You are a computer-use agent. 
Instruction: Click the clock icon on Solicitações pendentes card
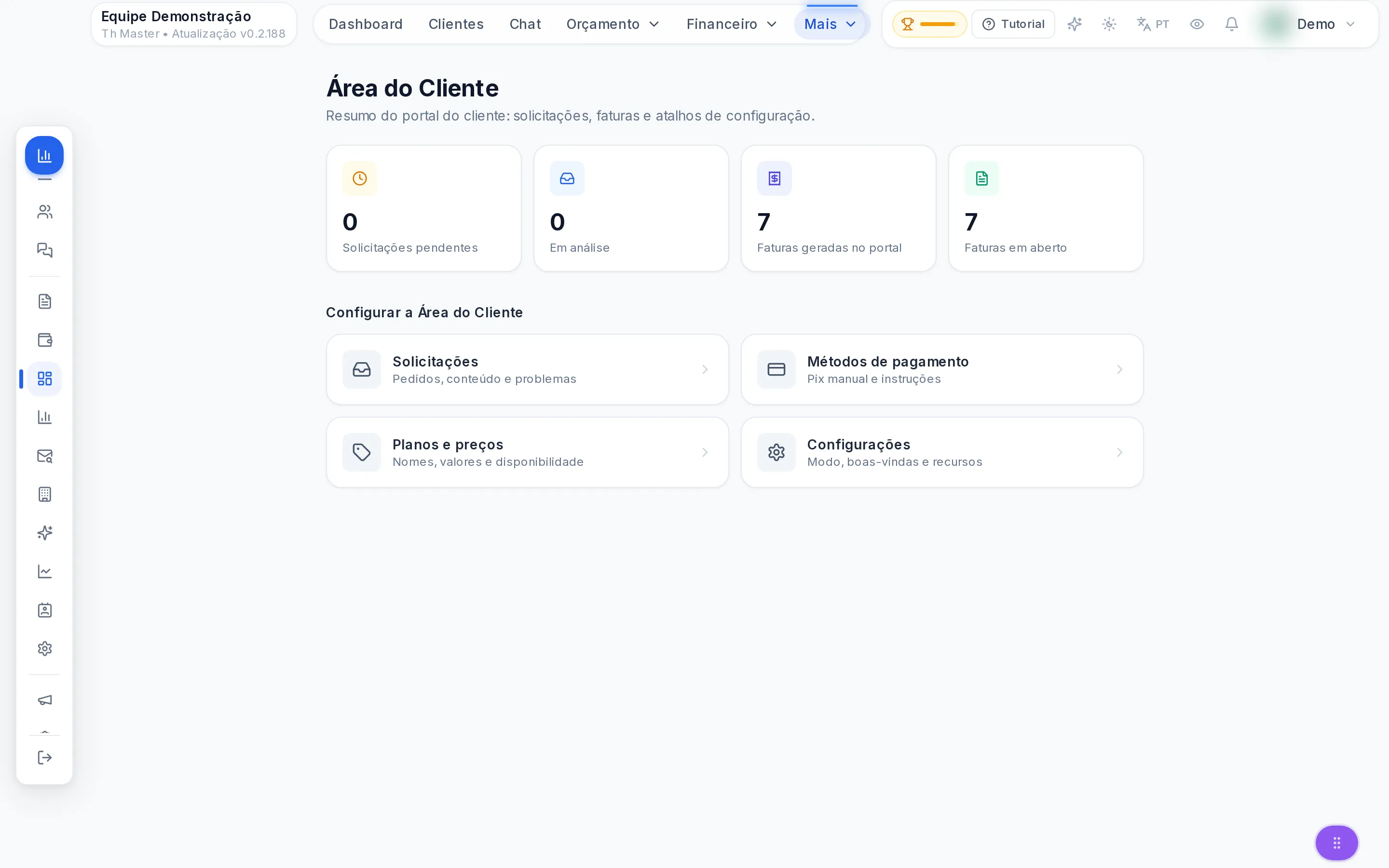pos(360,178)
